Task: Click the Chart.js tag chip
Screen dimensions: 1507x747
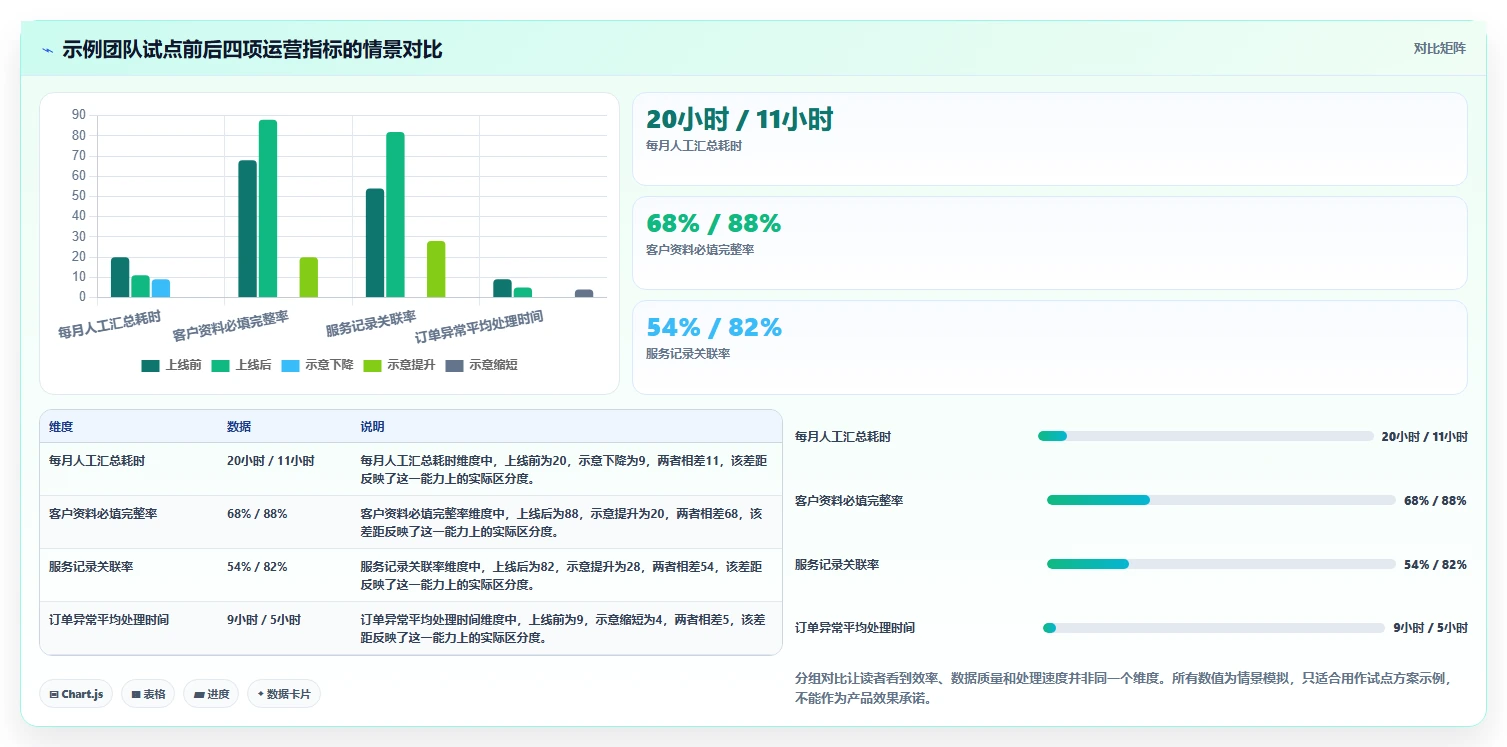Action: 76,694
